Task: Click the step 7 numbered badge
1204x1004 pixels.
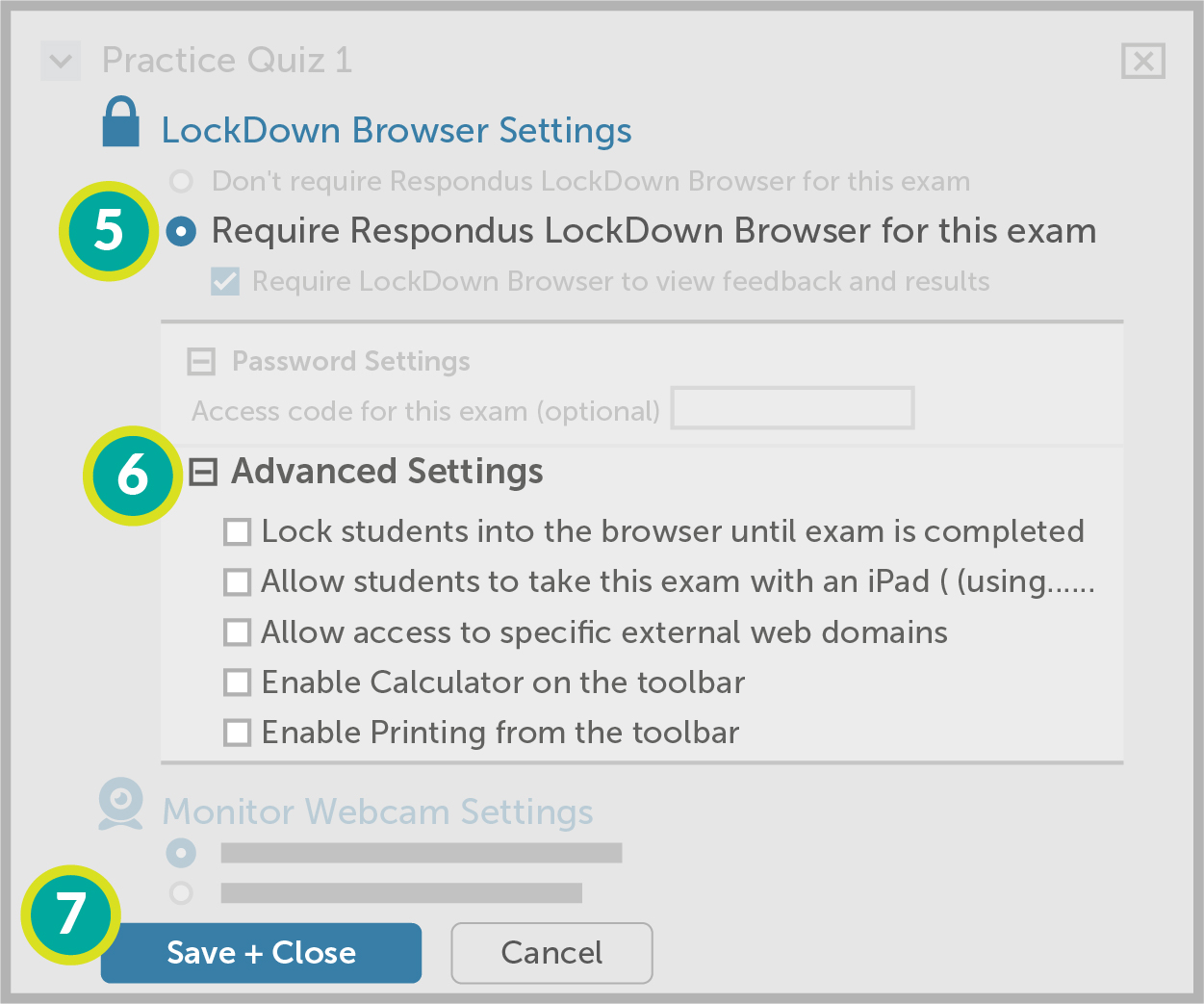Action: click(71, 914)
